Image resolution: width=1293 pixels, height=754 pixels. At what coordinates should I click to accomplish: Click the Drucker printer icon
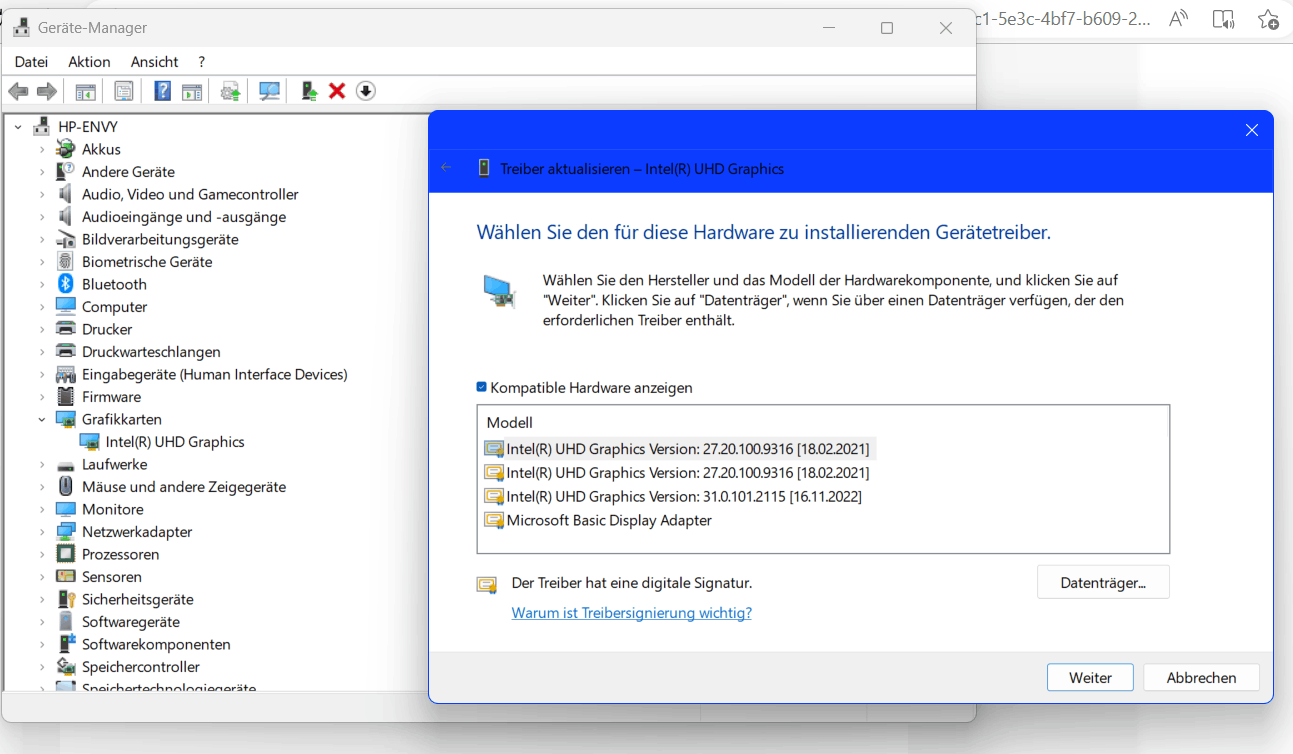pyautogui.click(x=66, y=329)
